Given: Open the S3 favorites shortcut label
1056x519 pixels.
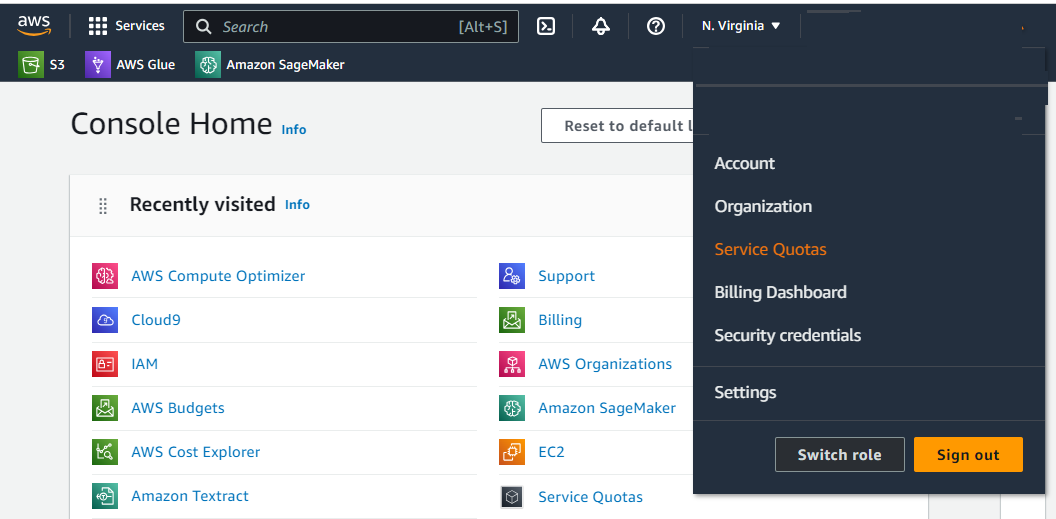Looking at the screenshot, I should pyautogui.click(x=57, y=65).
